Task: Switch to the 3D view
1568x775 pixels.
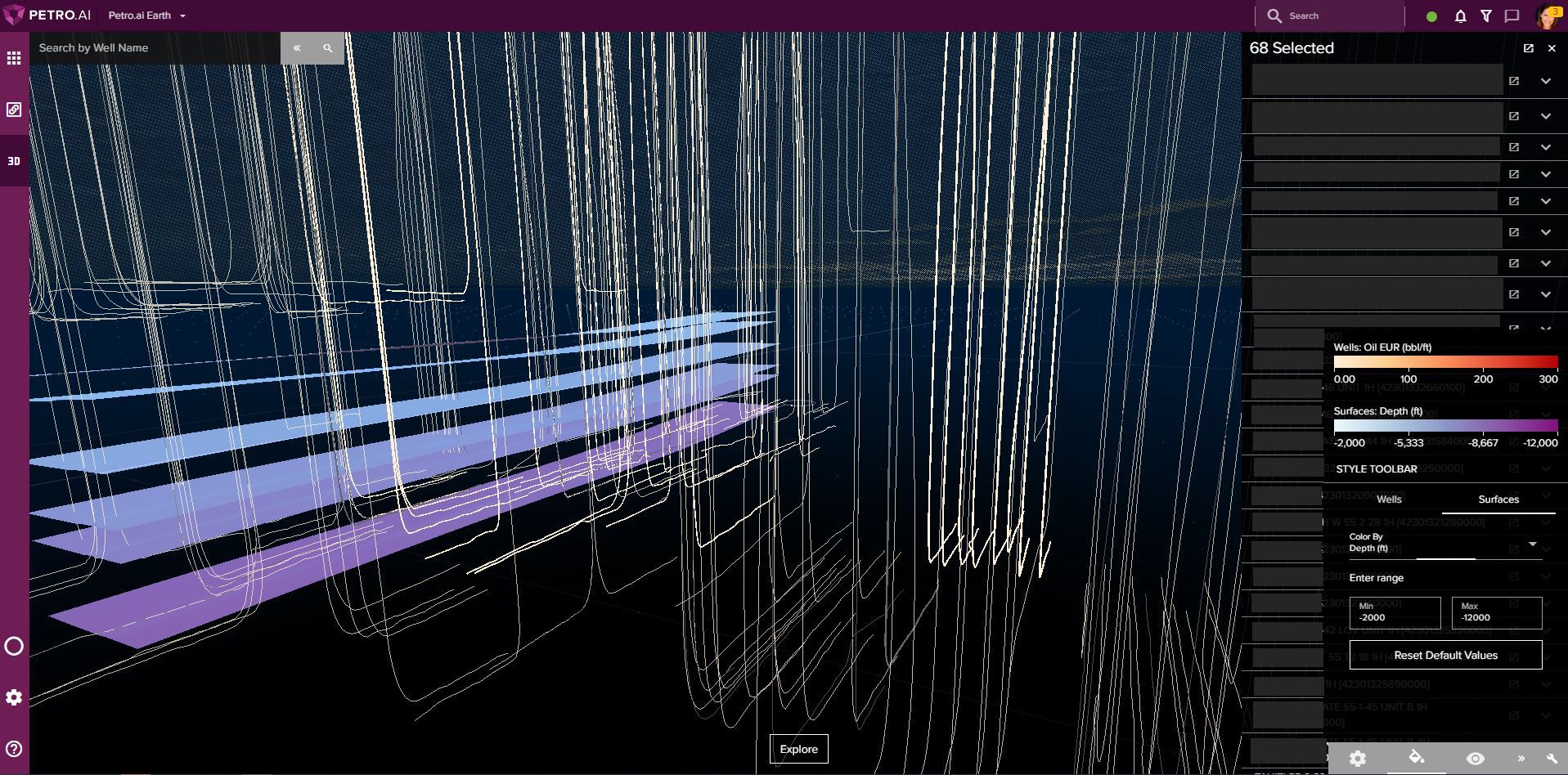Action: (14, 161)
